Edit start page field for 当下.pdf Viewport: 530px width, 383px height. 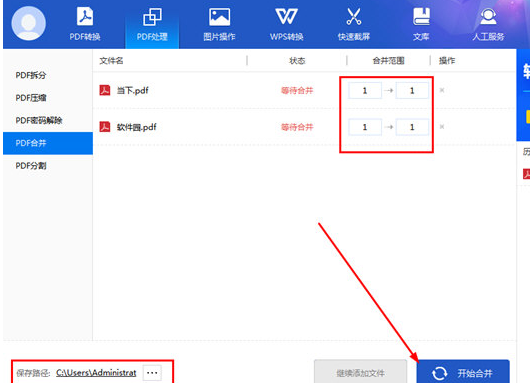(365, 91)
